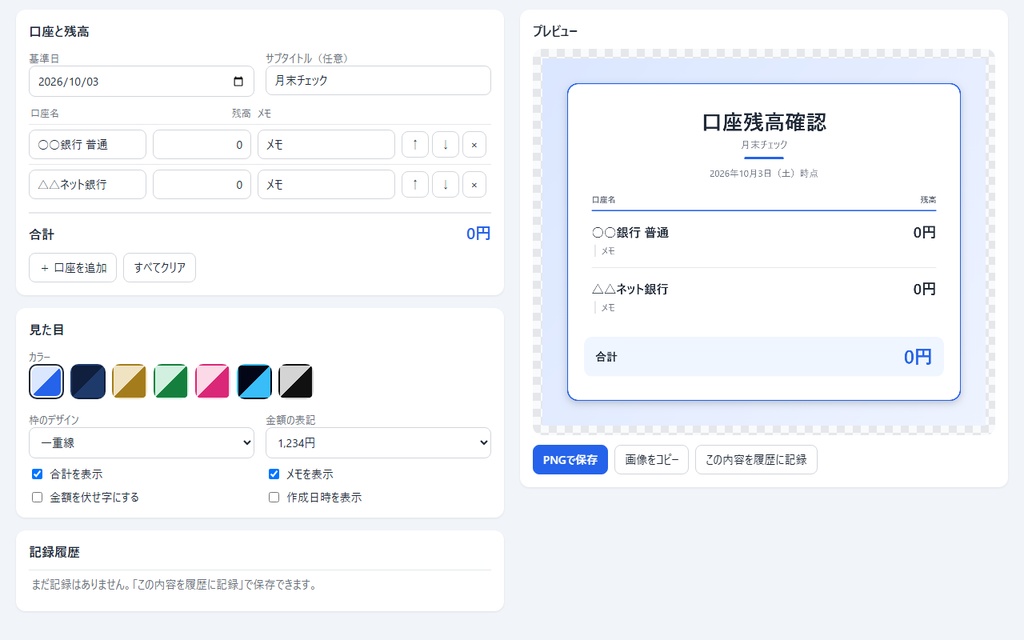The image size is (1024, 640).
Task: Select the black and cyan color swatch
Action: pos(254,381)
